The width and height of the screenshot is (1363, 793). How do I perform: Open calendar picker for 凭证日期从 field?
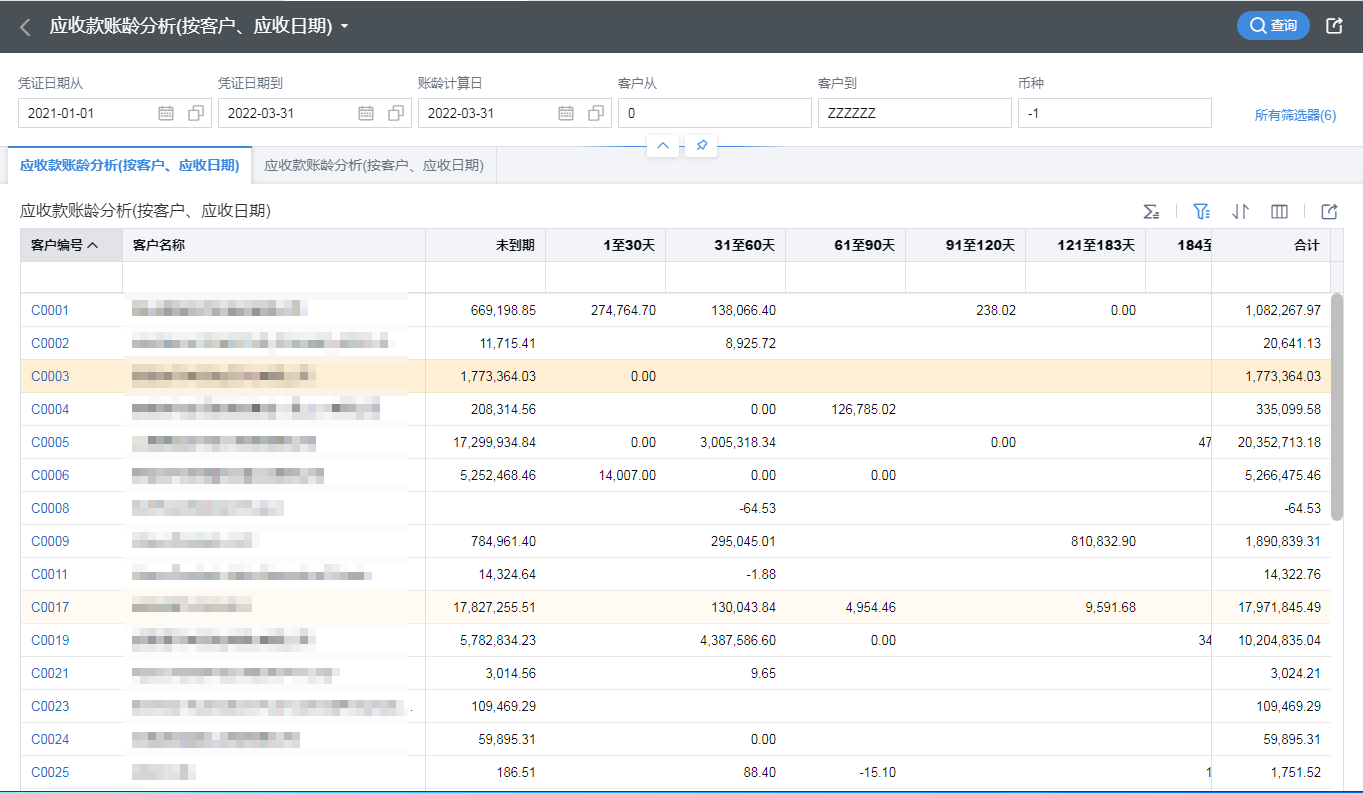click(x=166, y=113)
